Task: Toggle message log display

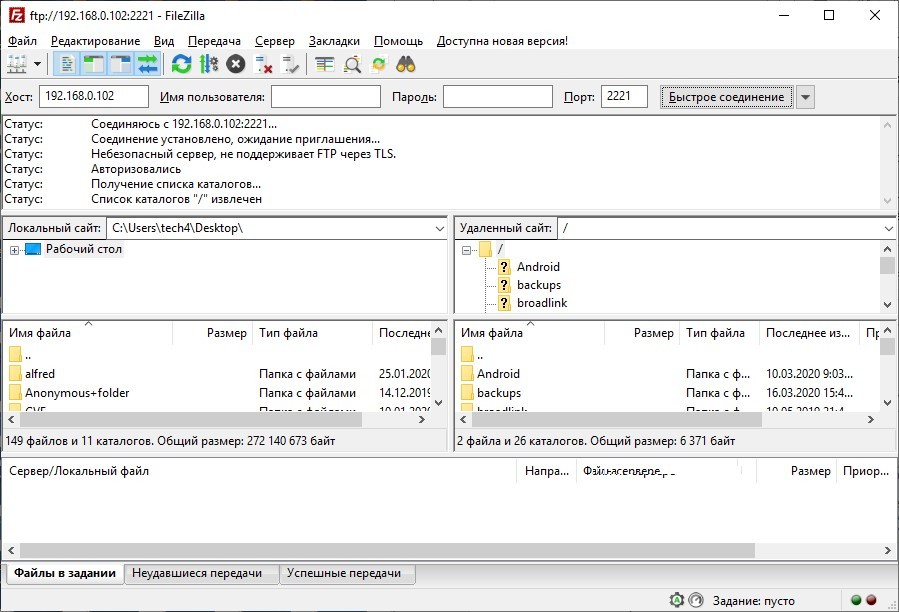Action: point(67,64)
